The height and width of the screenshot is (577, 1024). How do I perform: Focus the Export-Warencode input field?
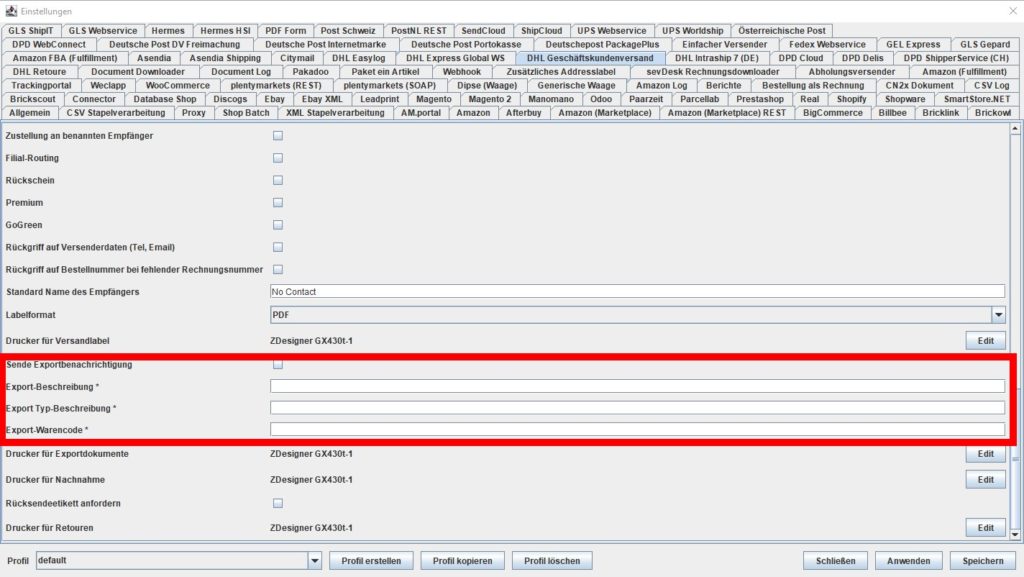click(x=637, y=429)
